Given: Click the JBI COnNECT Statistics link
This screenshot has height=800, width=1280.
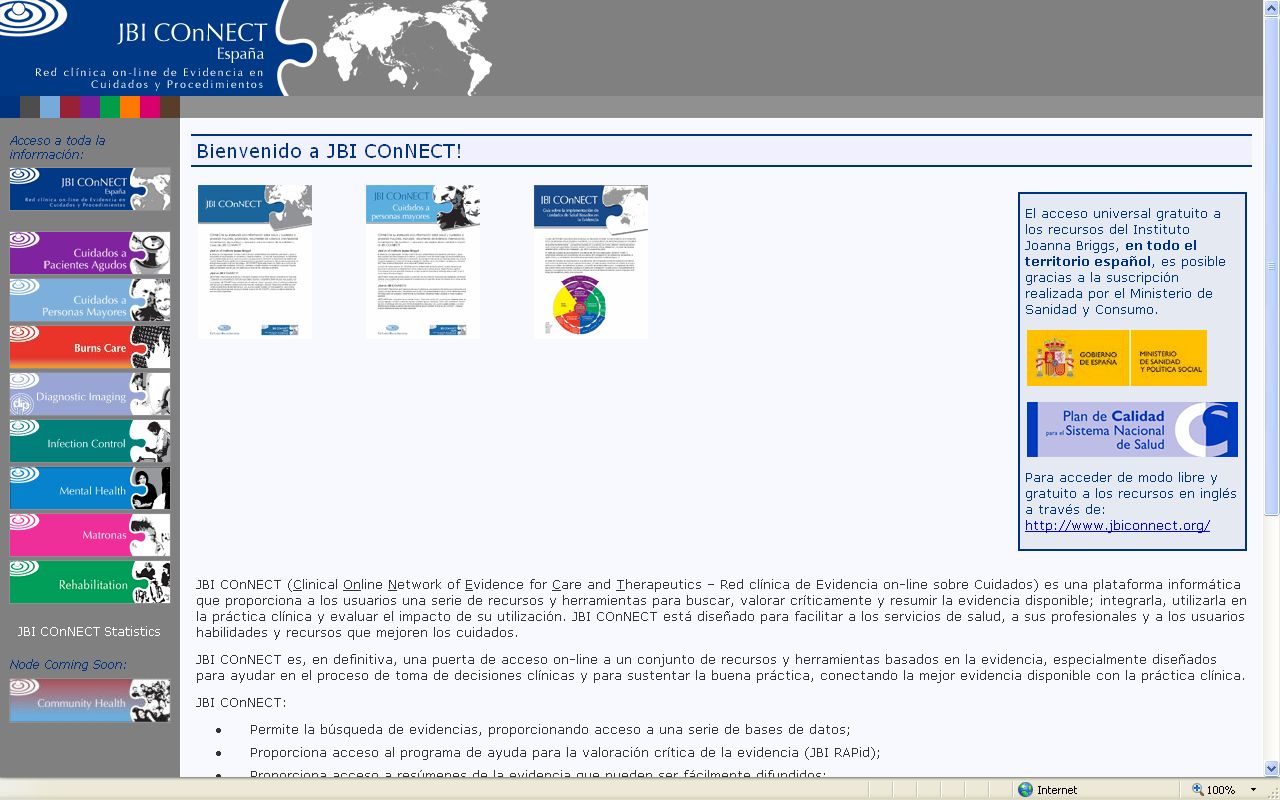Looking at the screenshot, I should click(x=88, y=631).
